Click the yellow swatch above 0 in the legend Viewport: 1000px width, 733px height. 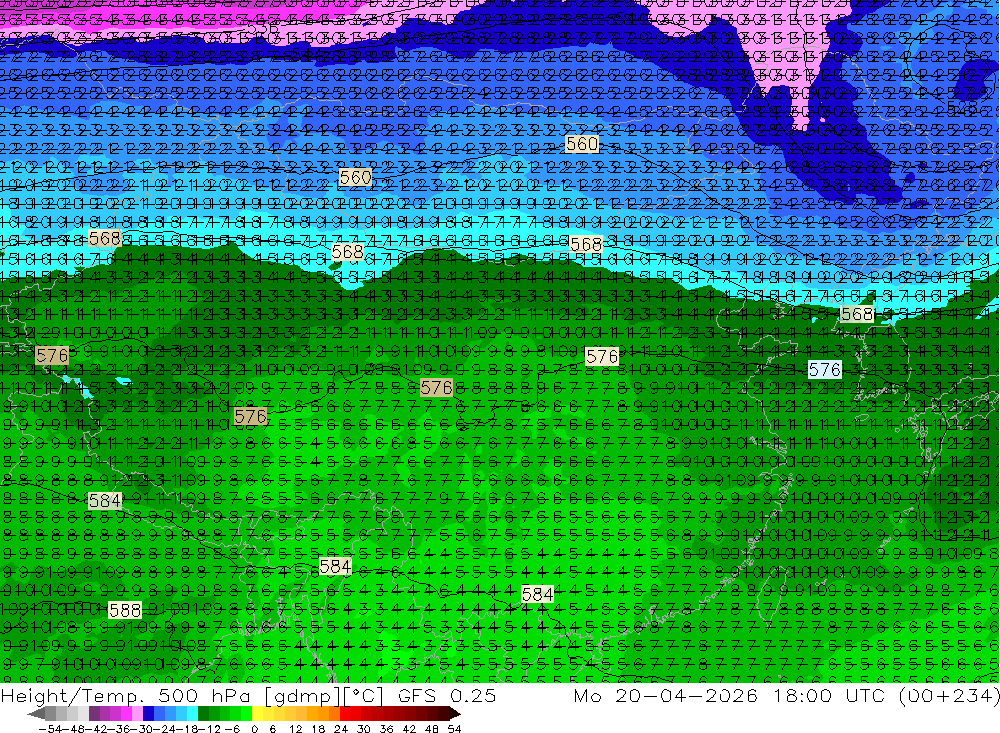(x=258, y=713)
